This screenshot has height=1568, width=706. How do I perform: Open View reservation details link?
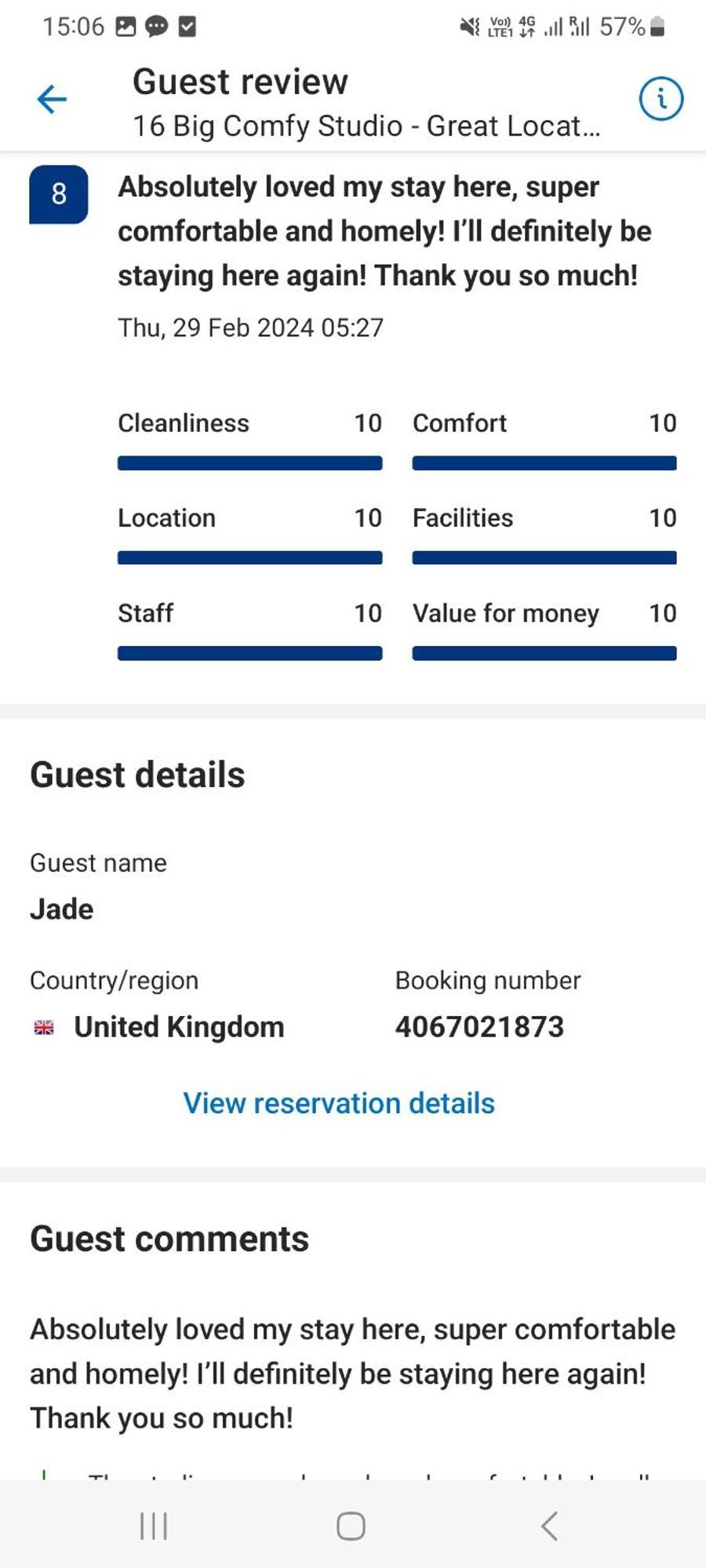click(339, 1103)
